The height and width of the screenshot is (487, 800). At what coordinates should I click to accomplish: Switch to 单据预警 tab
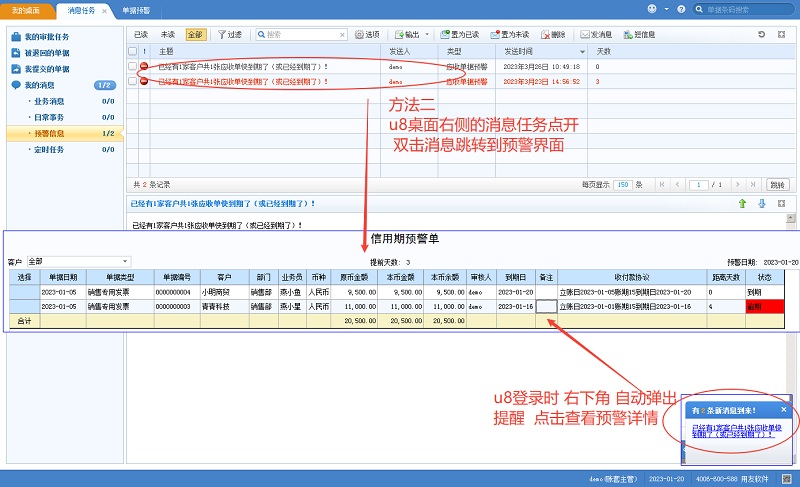tap(136, 10)
